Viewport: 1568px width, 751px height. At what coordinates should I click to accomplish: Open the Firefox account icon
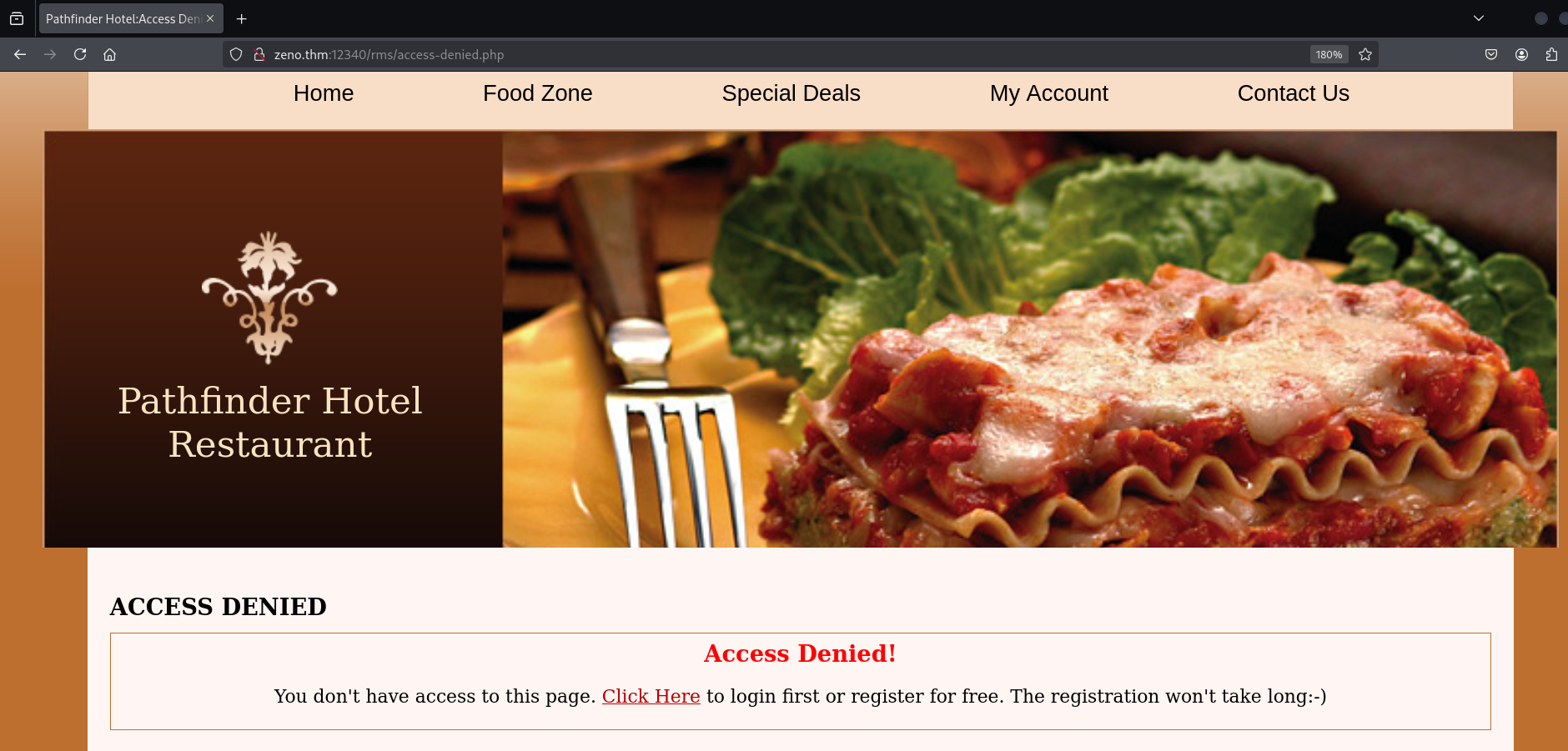1521,54
